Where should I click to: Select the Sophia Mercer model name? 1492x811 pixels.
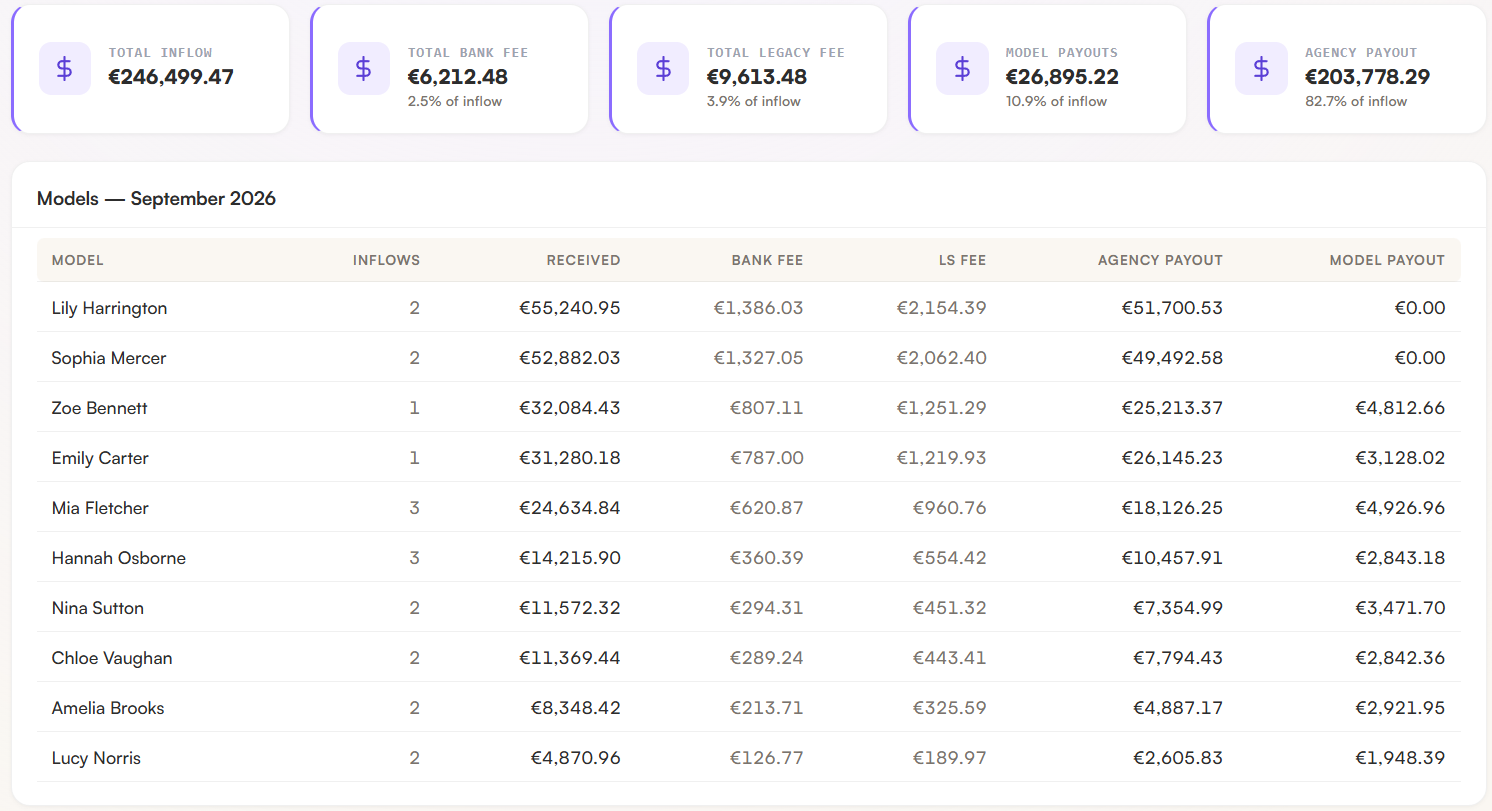[109, 358]
